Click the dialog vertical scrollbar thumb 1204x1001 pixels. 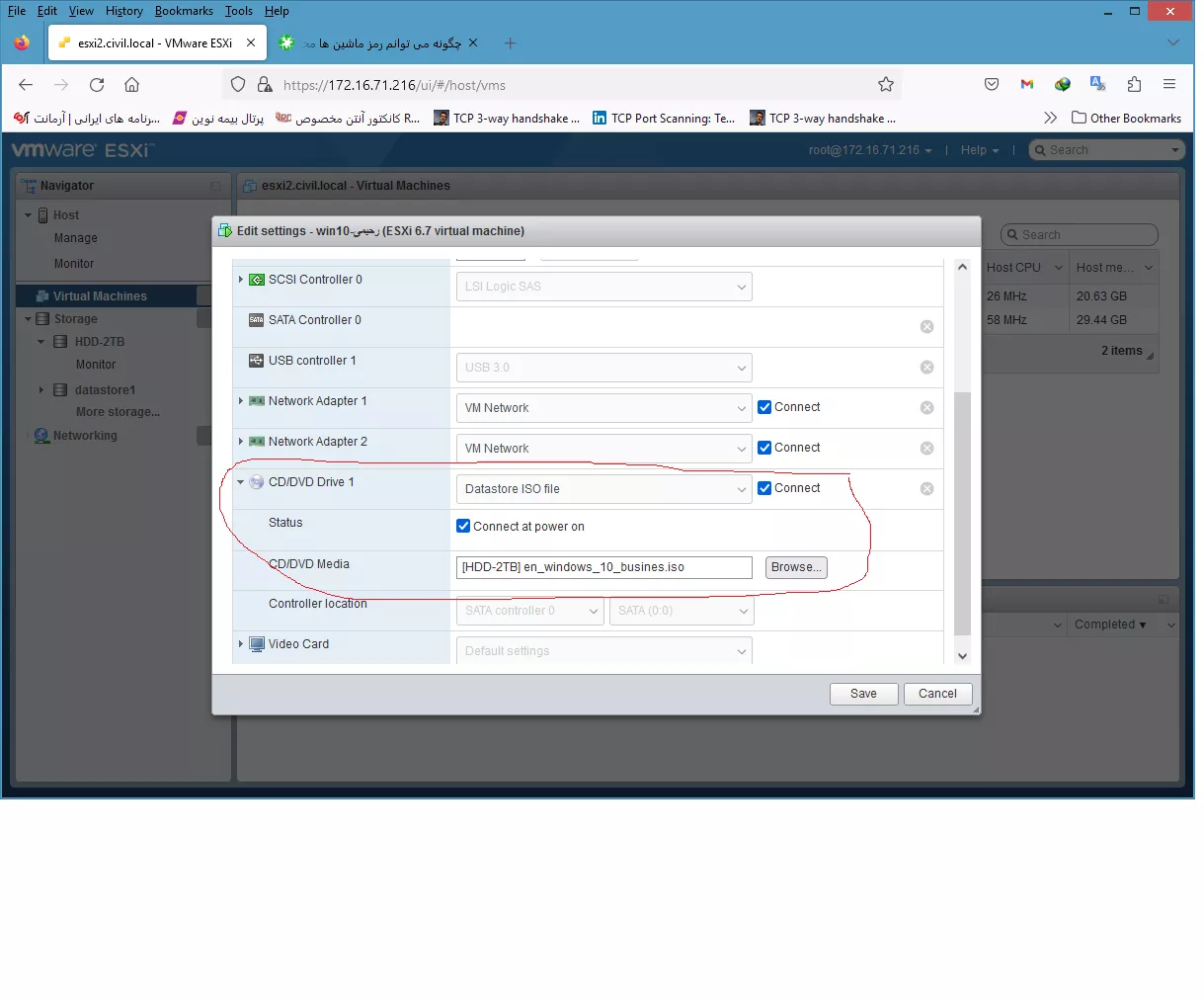963,514
